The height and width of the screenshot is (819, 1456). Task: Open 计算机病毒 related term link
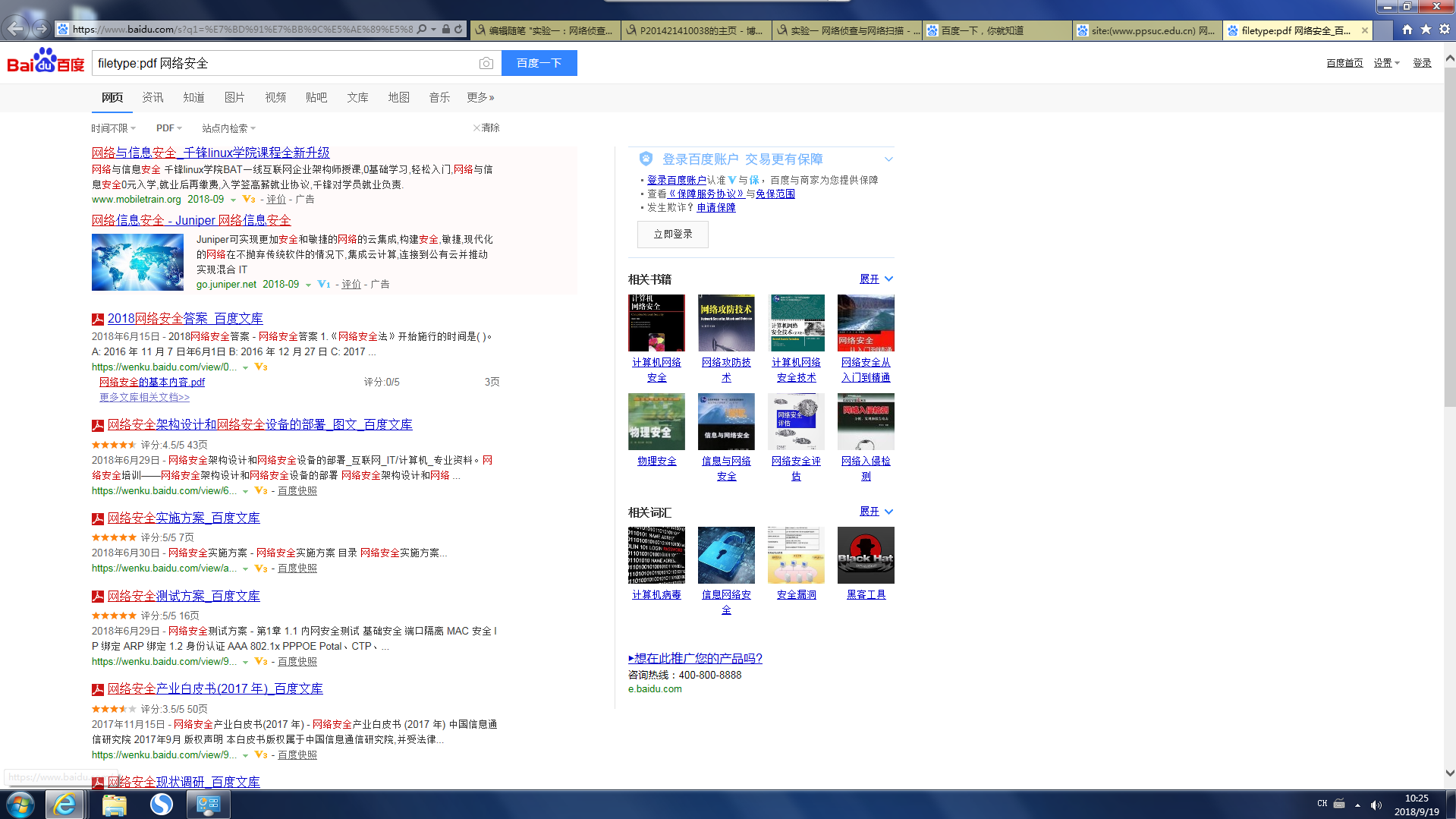[x=656, y=594]
